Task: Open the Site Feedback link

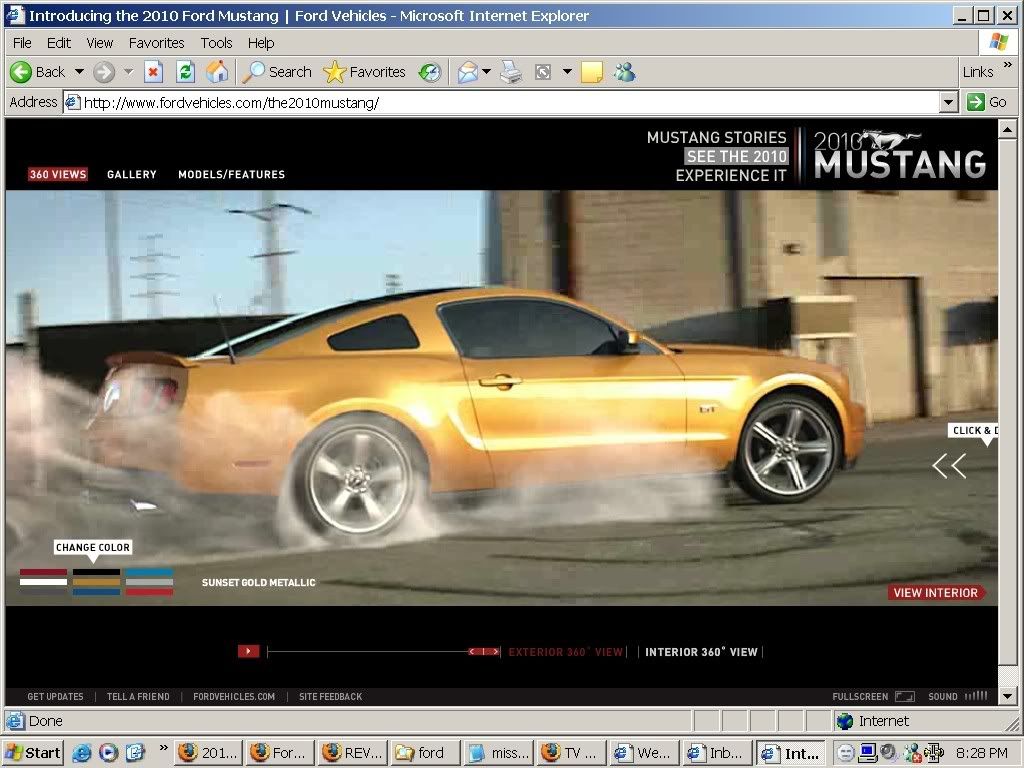Action: [330, 697]
